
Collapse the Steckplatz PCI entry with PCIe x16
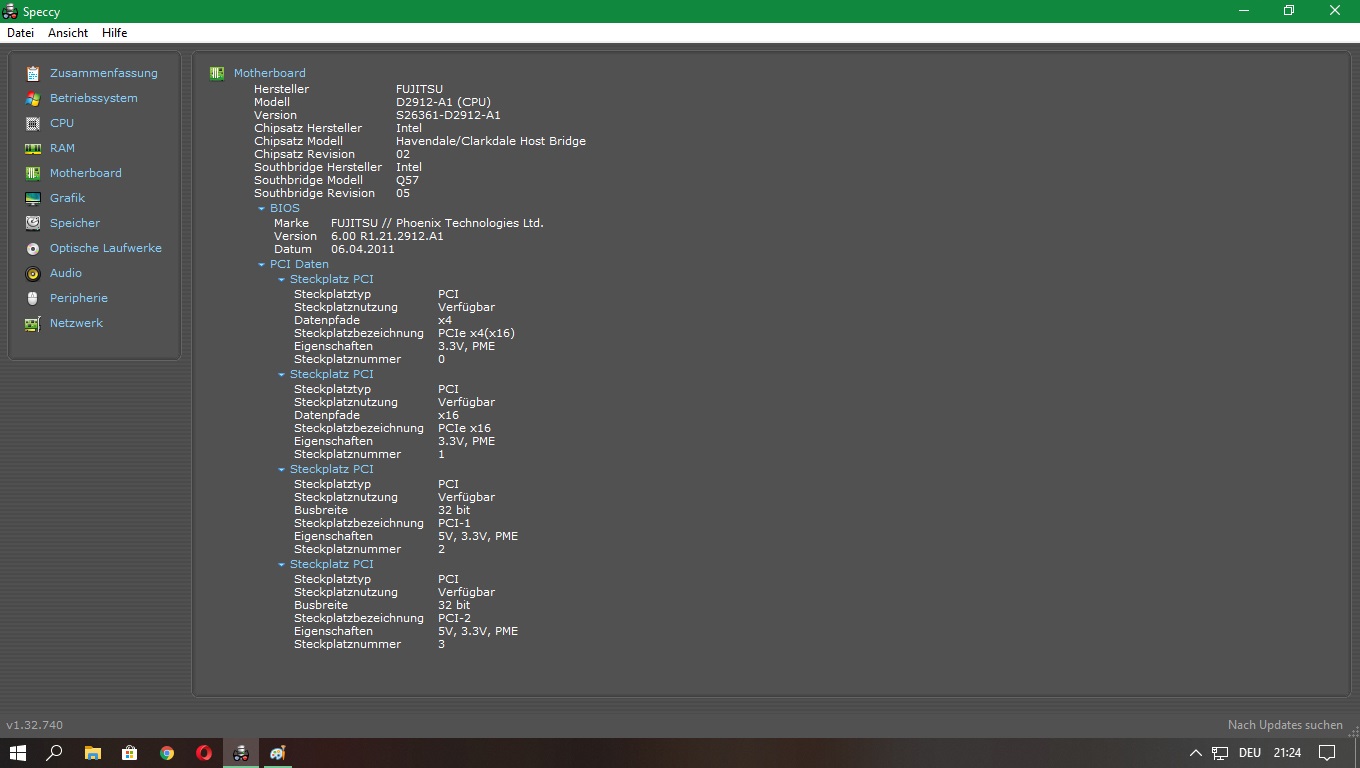click(x=281, y=375)
